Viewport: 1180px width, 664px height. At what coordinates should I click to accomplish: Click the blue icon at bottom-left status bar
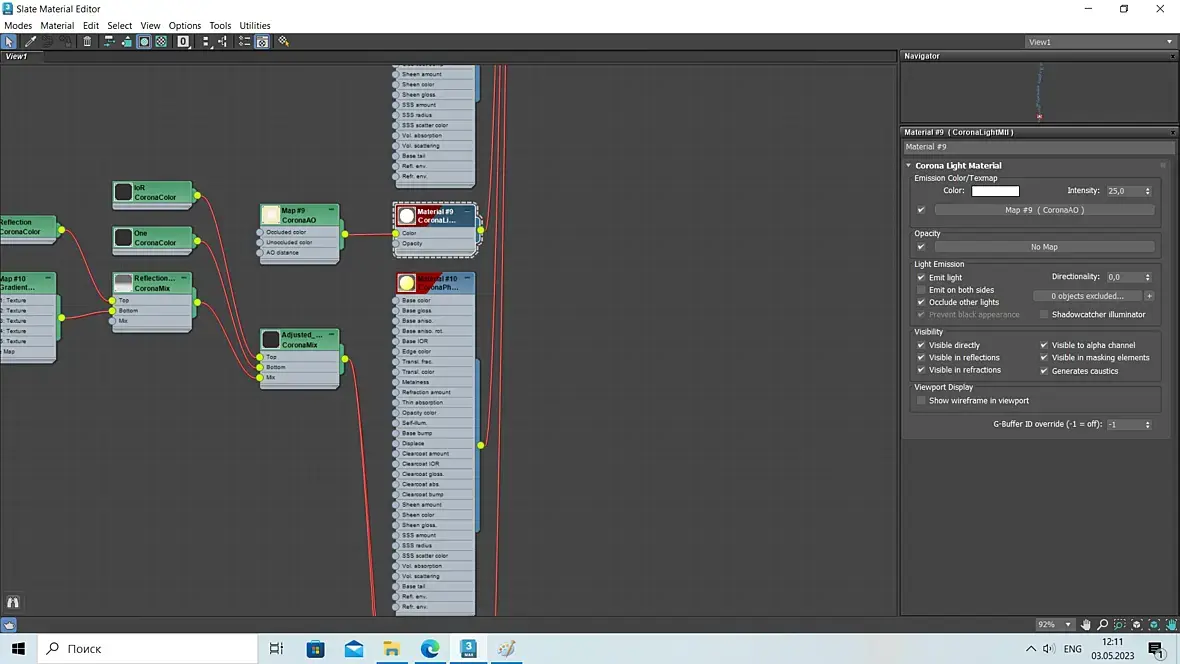[8, 625]
